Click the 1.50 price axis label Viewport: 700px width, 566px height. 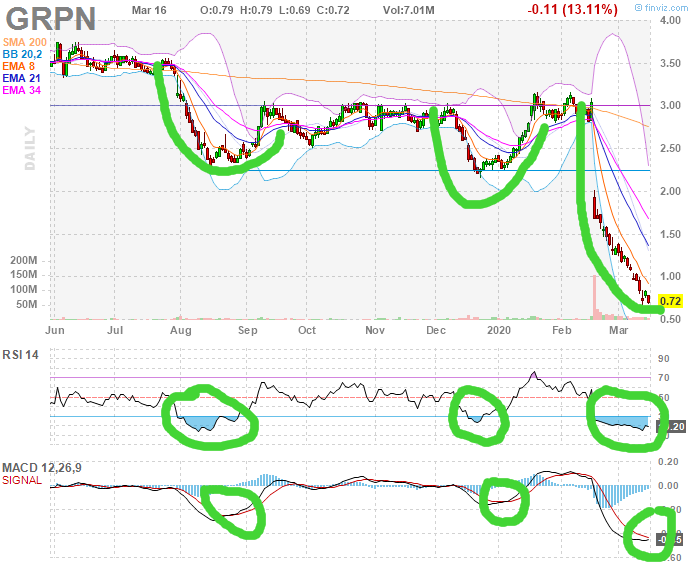671,234
